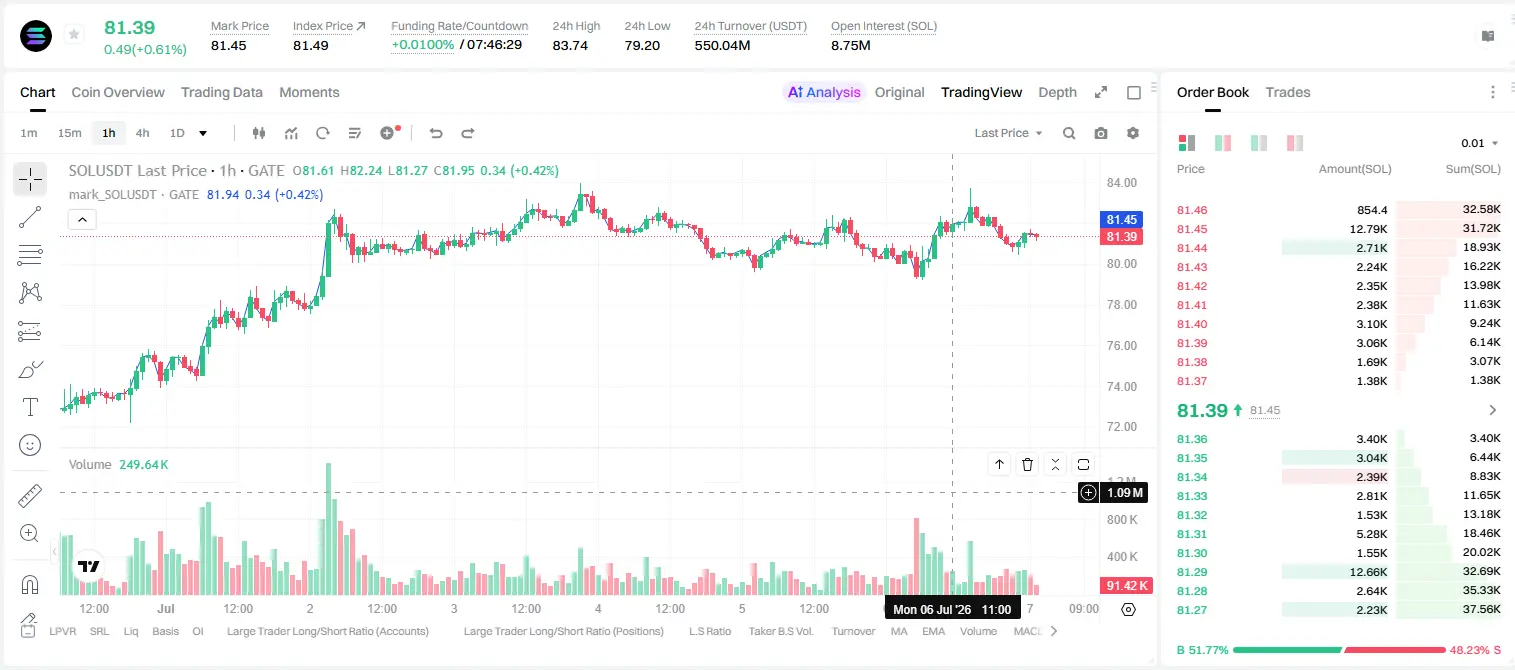Toggle the magnet snap mode

coord(30,584)
